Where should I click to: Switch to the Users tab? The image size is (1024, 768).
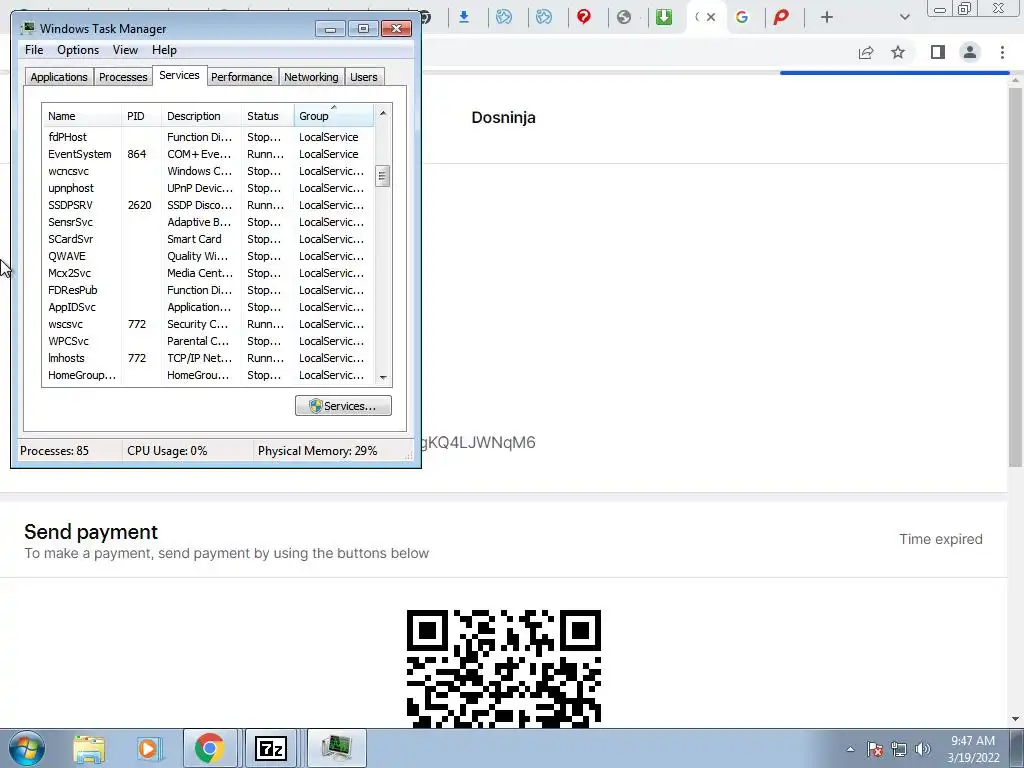[364, 77]
